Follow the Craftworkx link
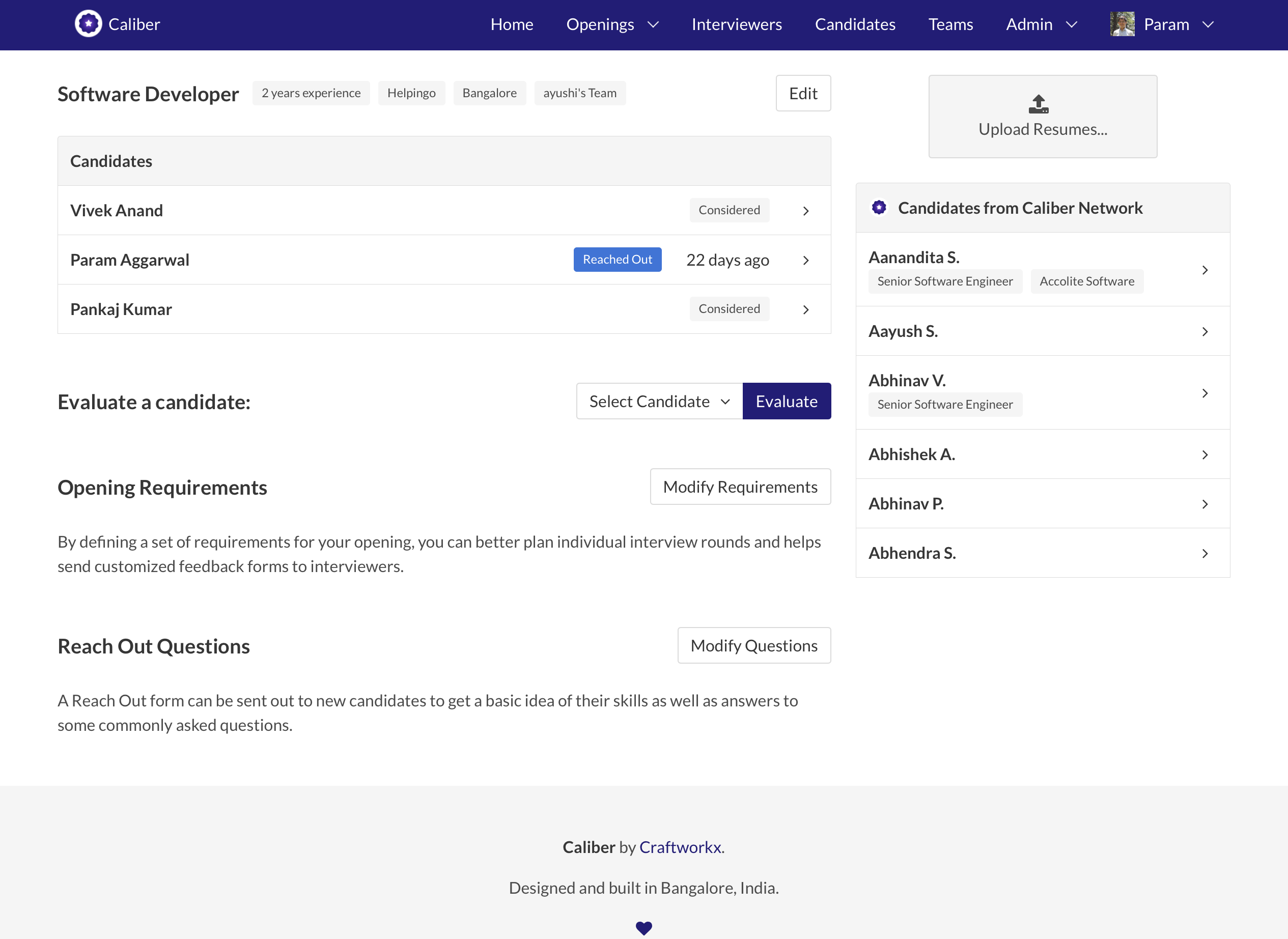The height and width of the screenshot is (939, 1288). (x=681, y=847)
